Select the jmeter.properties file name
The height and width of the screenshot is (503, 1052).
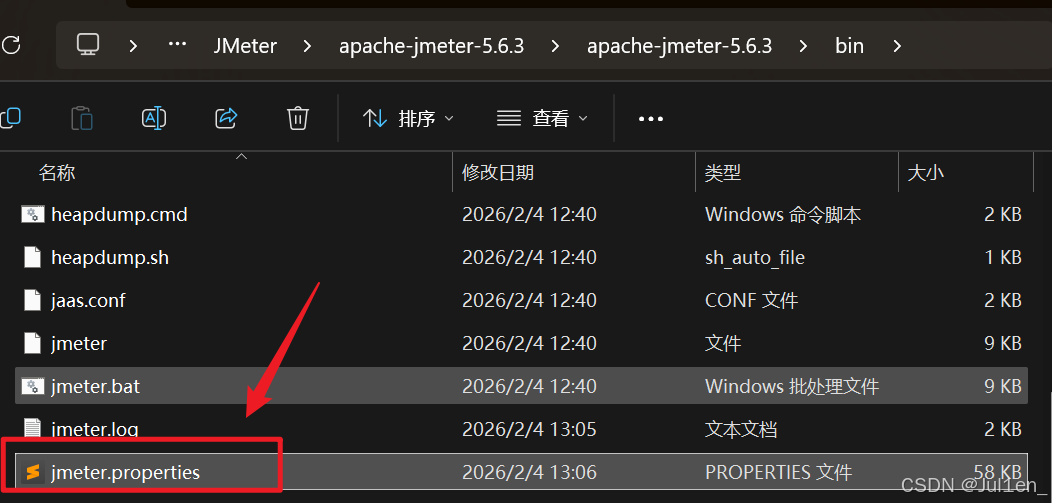(x=125, y=472)
